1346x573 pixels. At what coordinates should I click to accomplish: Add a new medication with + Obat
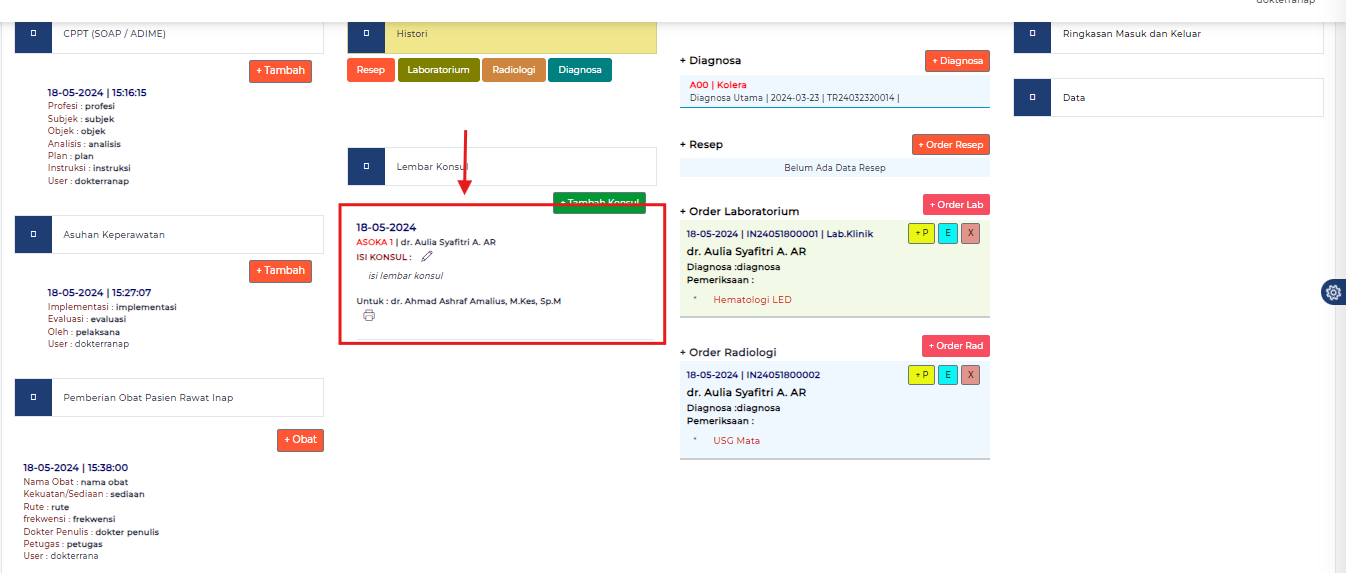point(300,440)
